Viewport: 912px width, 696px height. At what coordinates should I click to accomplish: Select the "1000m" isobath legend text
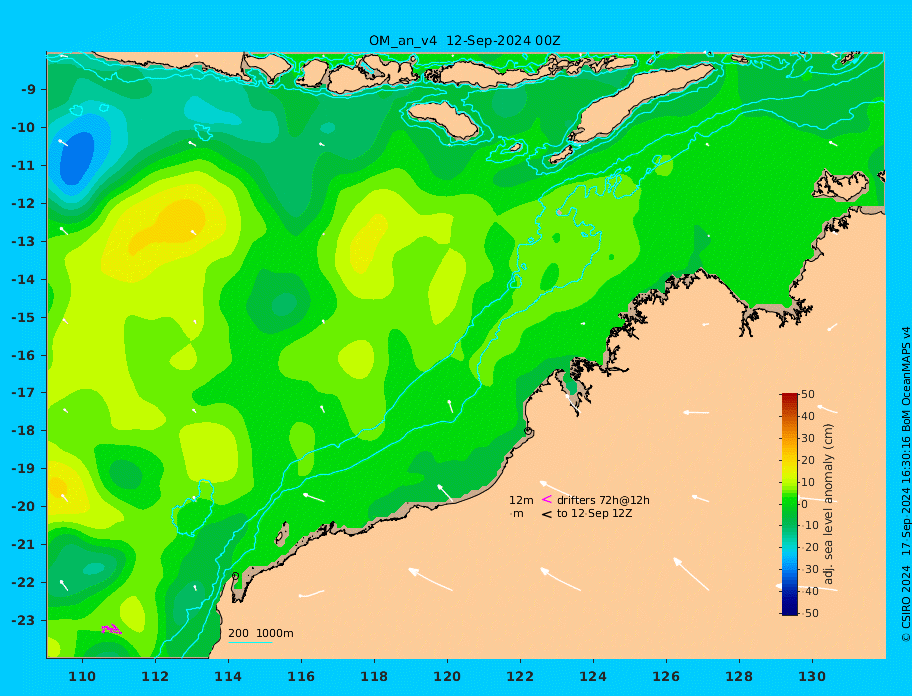pos(275,633)
